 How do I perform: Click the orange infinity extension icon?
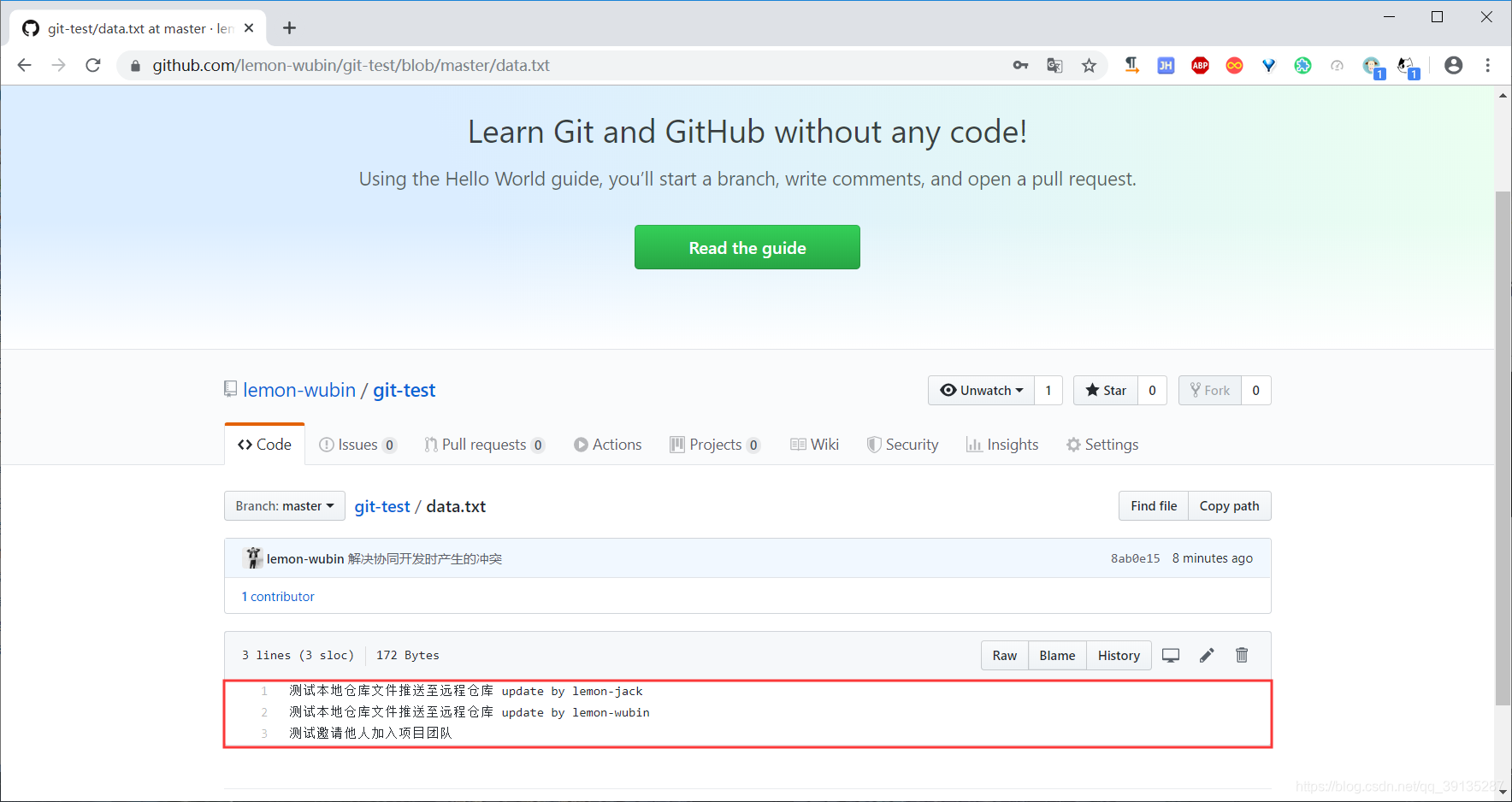tap(1234, 65)
